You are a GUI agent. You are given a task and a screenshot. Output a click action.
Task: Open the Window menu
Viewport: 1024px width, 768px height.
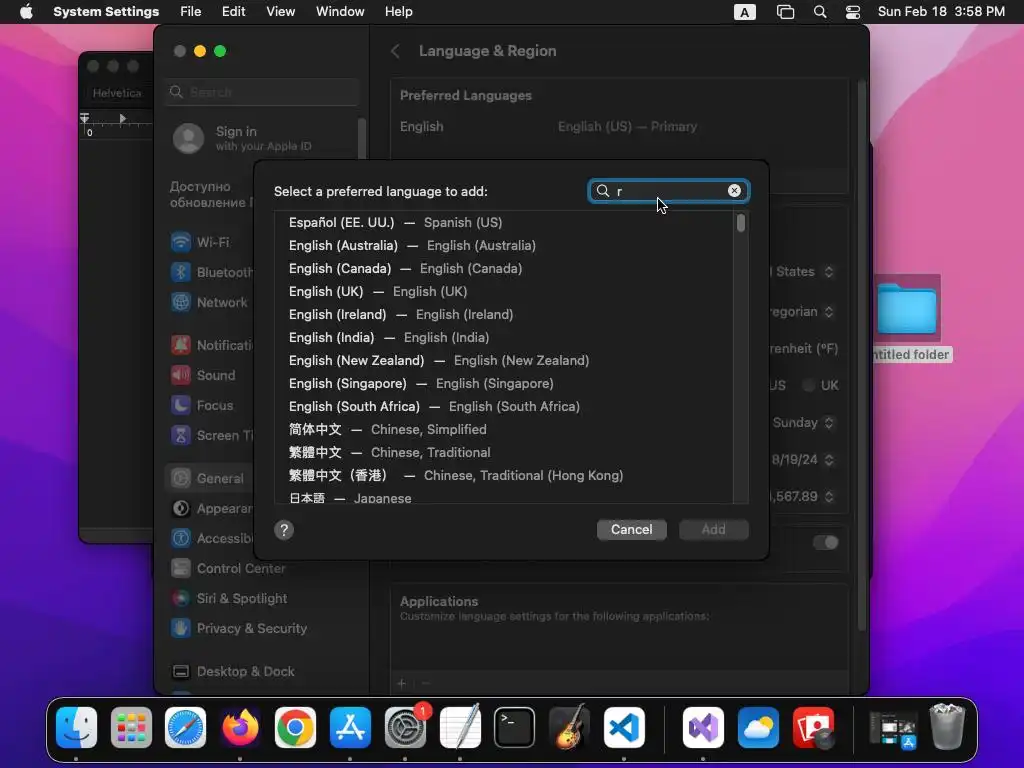click(340, 12)
